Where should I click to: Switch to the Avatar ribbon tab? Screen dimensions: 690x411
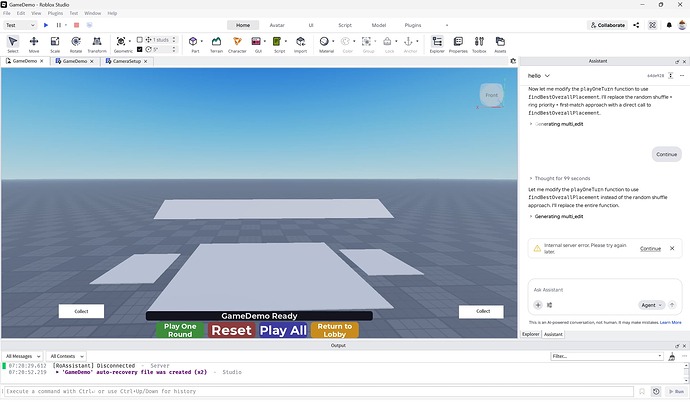(277, 25)
